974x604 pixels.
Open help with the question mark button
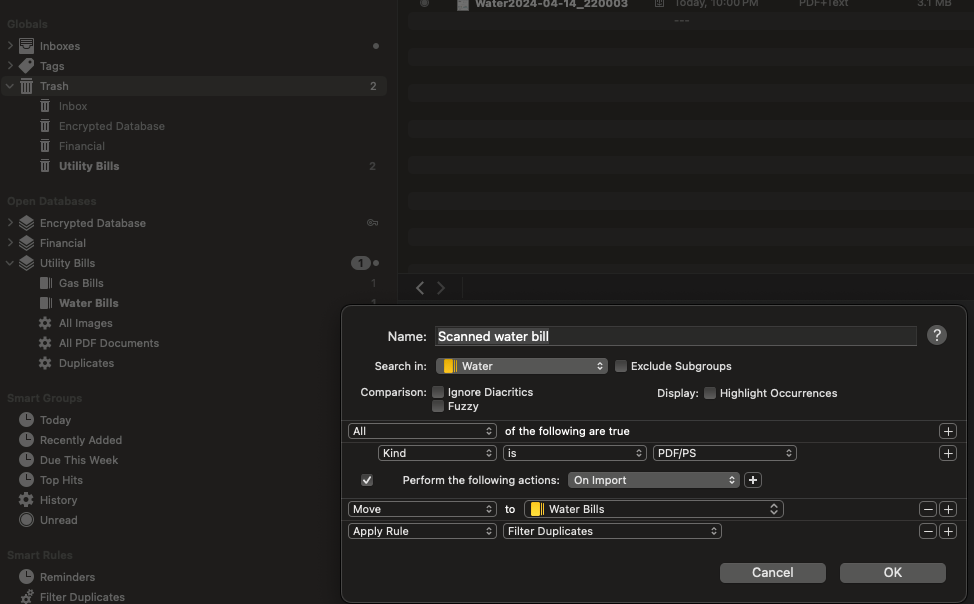(937, 336)
